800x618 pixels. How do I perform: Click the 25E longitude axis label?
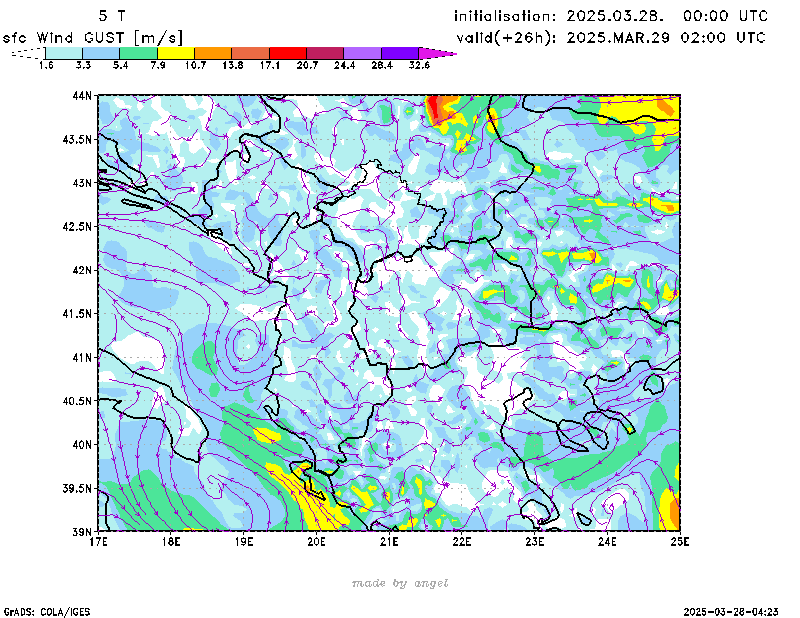pyautogui.click(x=680, y=542)
